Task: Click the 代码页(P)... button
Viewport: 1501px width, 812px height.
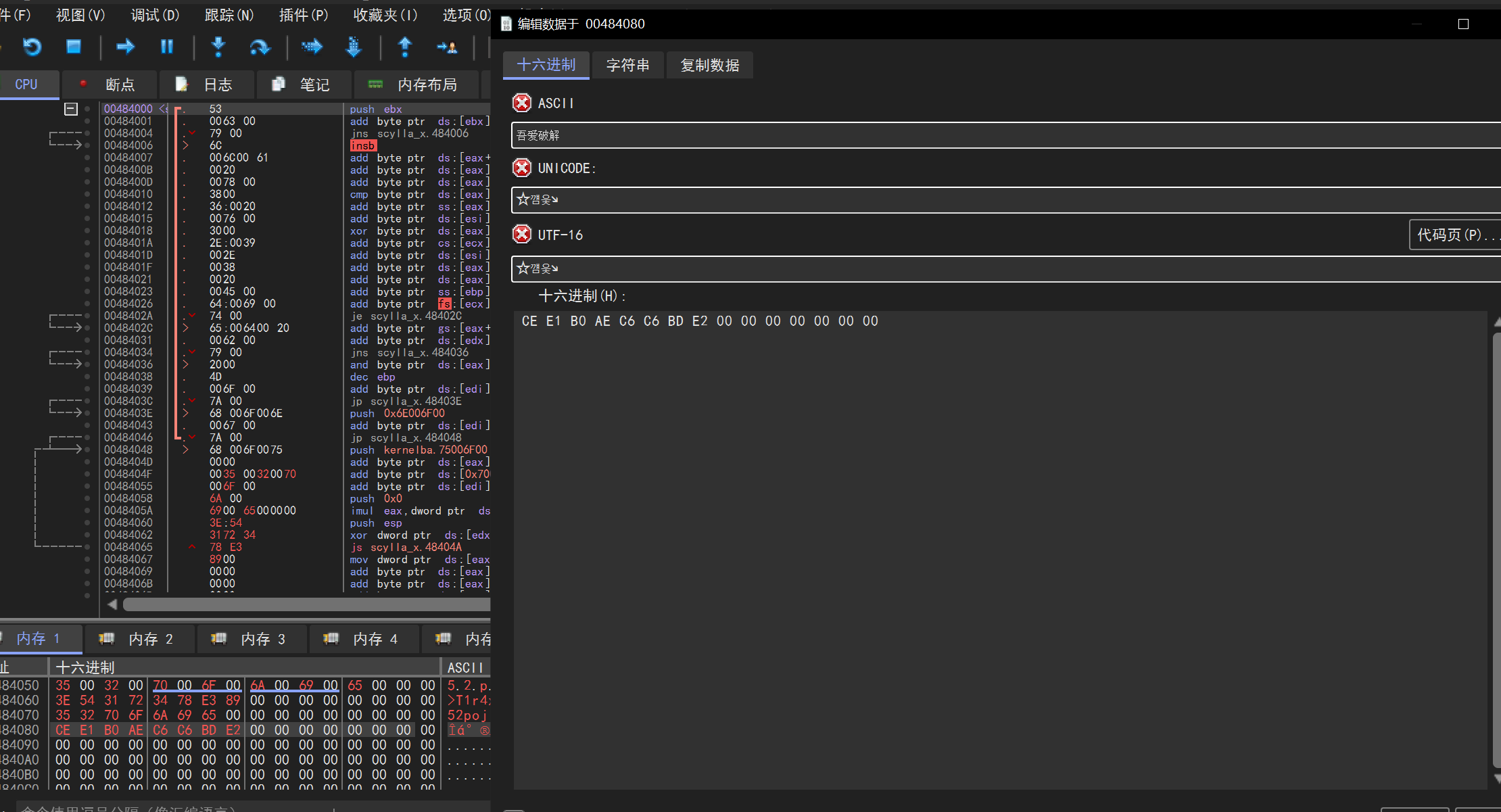Action: pos(1455,235)
